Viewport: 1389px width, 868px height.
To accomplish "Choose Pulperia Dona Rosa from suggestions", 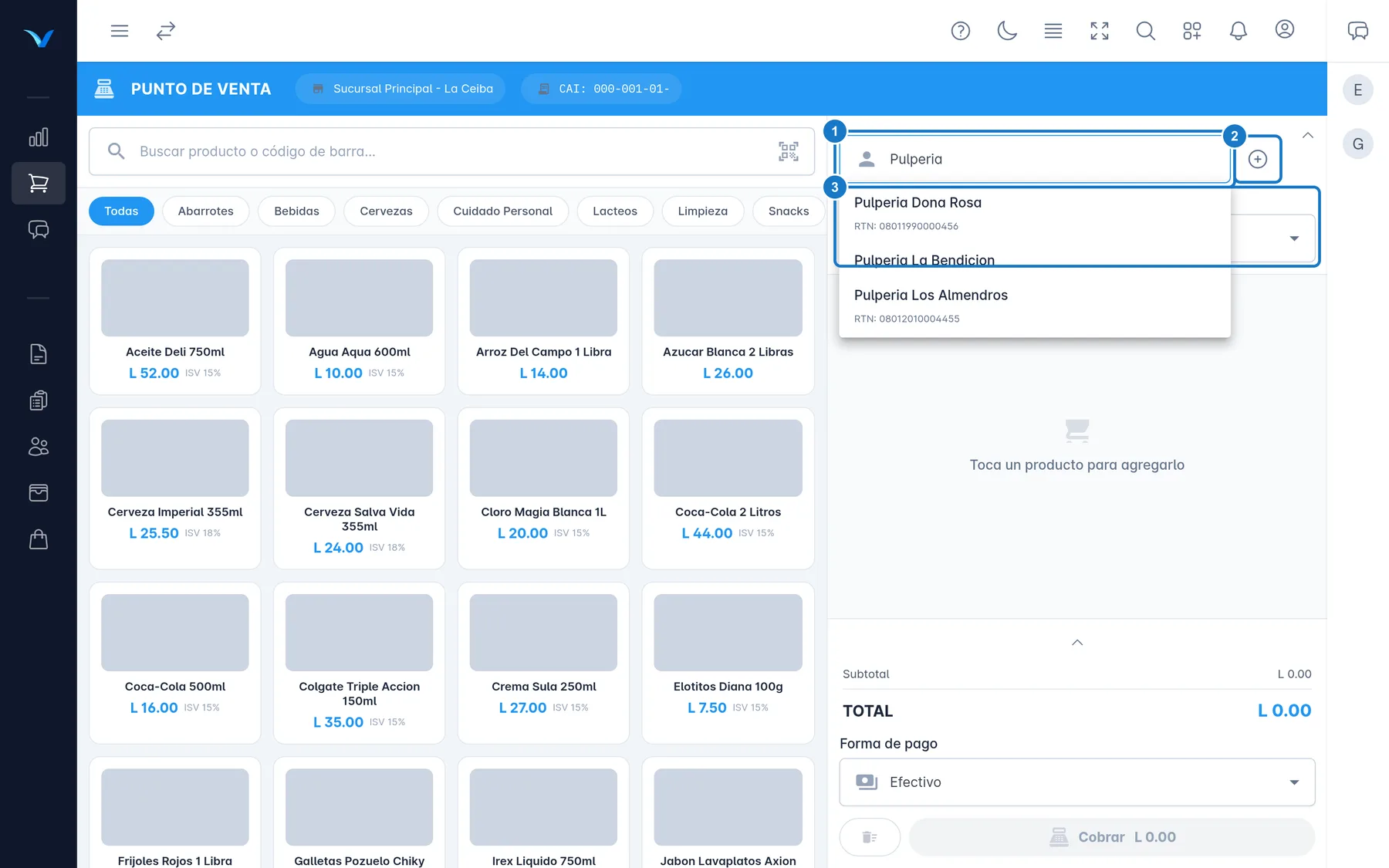I will [x=1034, y=213].
